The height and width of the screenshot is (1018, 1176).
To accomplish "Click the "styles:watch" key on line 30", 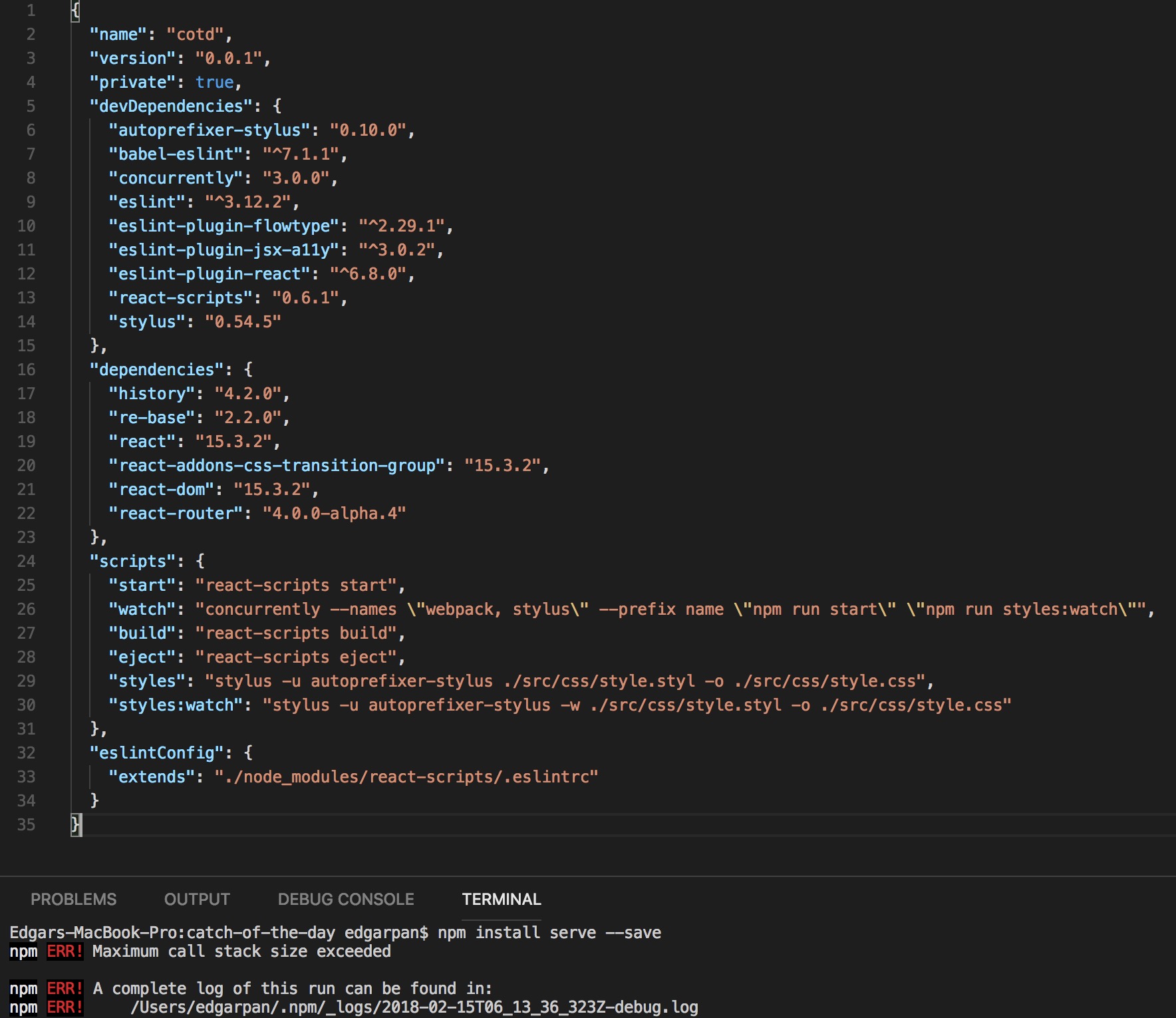I will 176,705.
